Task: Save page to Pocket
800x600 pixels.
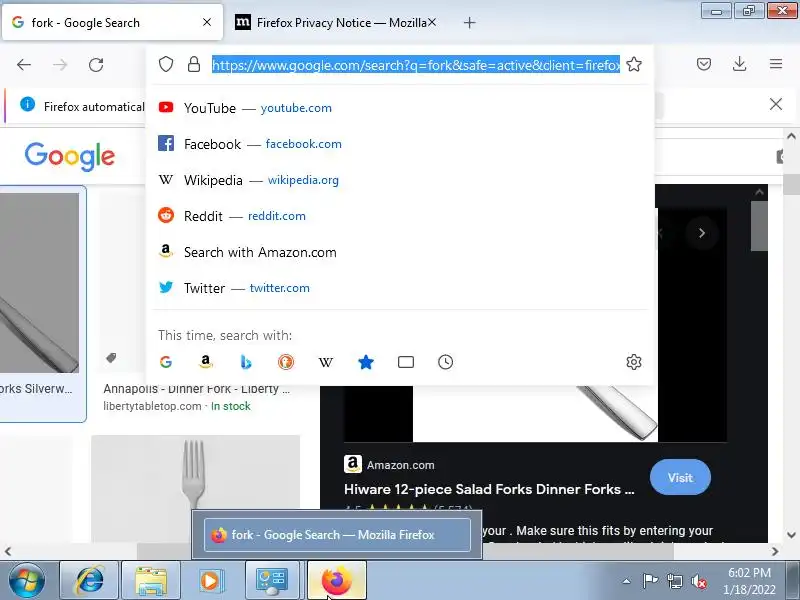Action: (704, 64)
